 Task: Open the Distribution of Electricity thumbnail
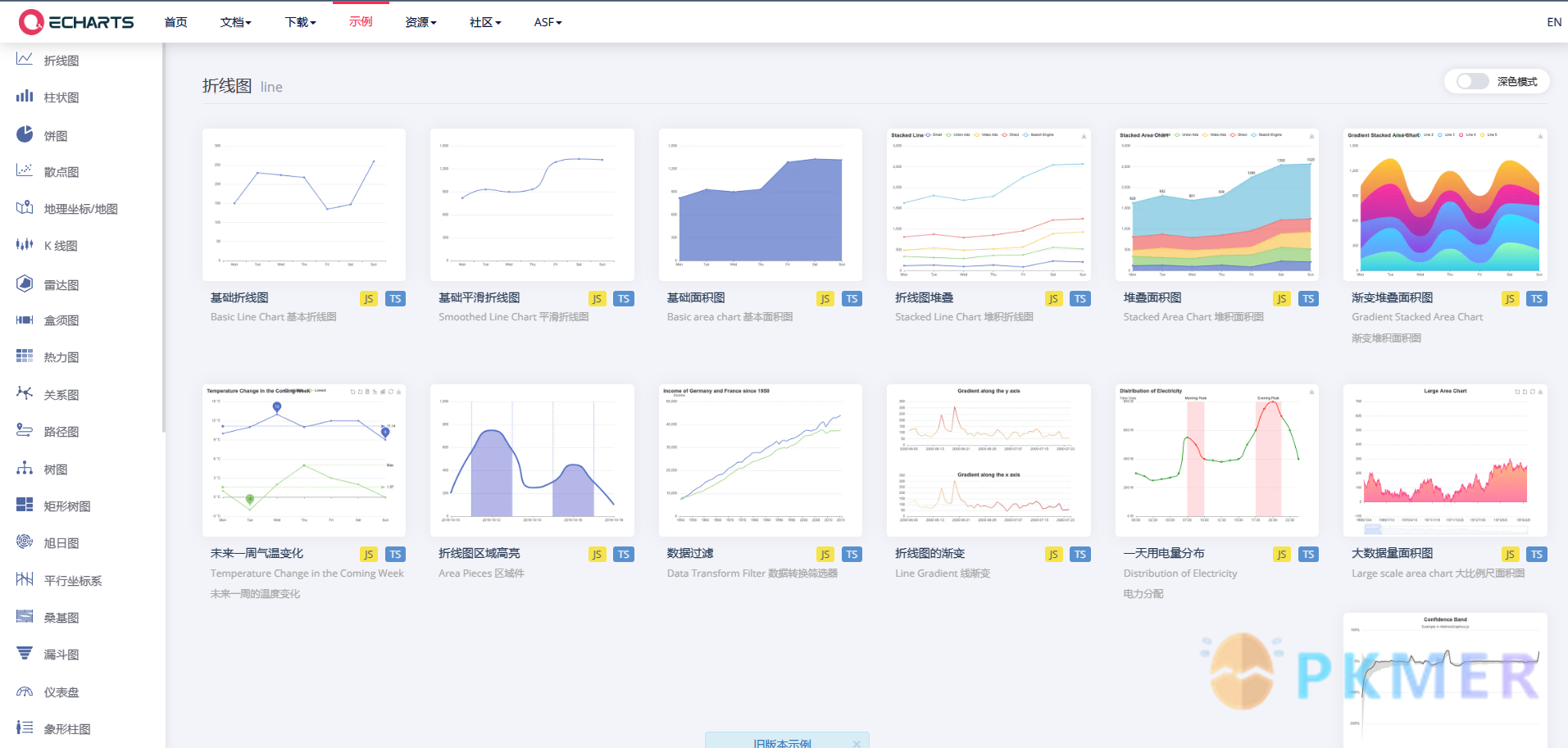click(x=1217, y=460)
